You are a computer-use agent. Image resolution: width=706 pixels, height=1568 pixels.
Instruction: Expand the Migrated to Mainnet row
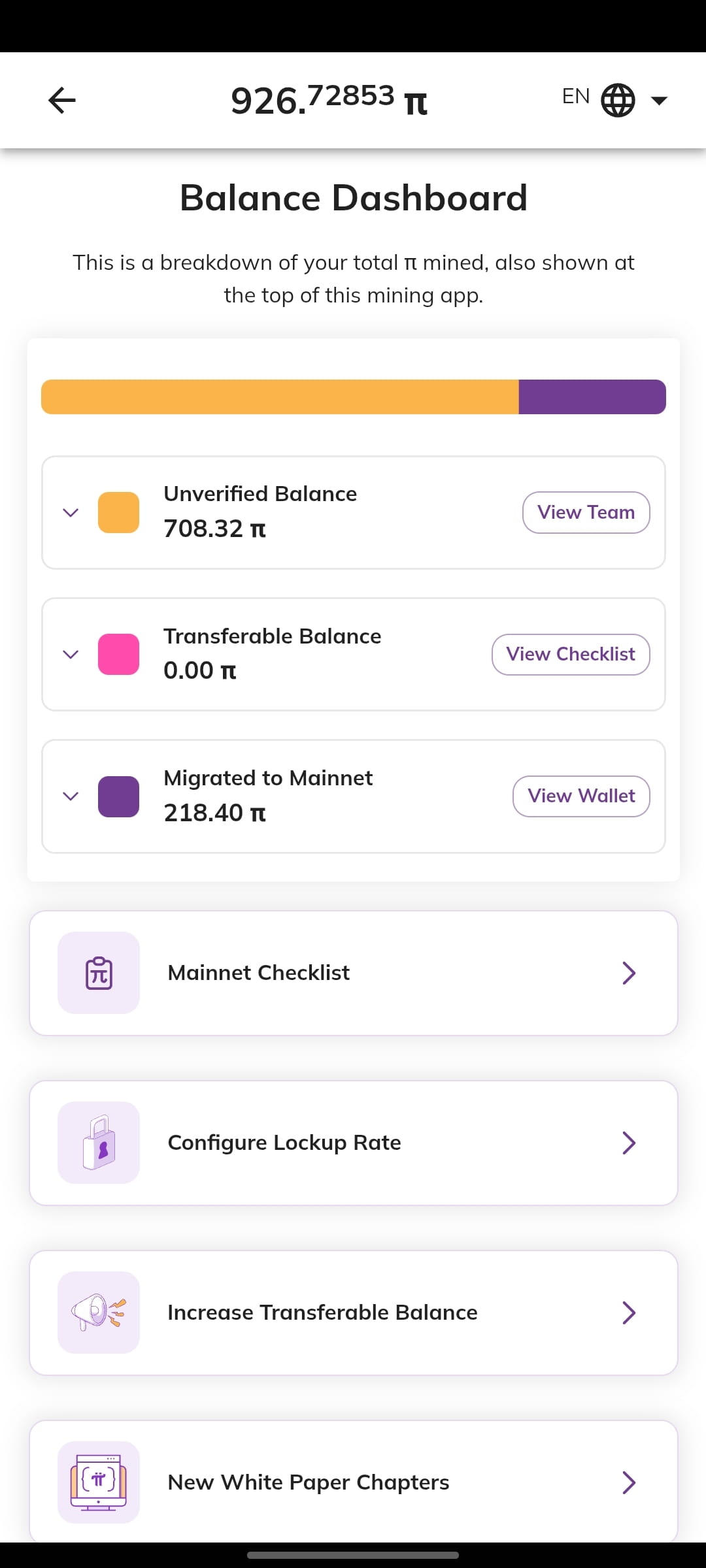[x=71, y=796]
